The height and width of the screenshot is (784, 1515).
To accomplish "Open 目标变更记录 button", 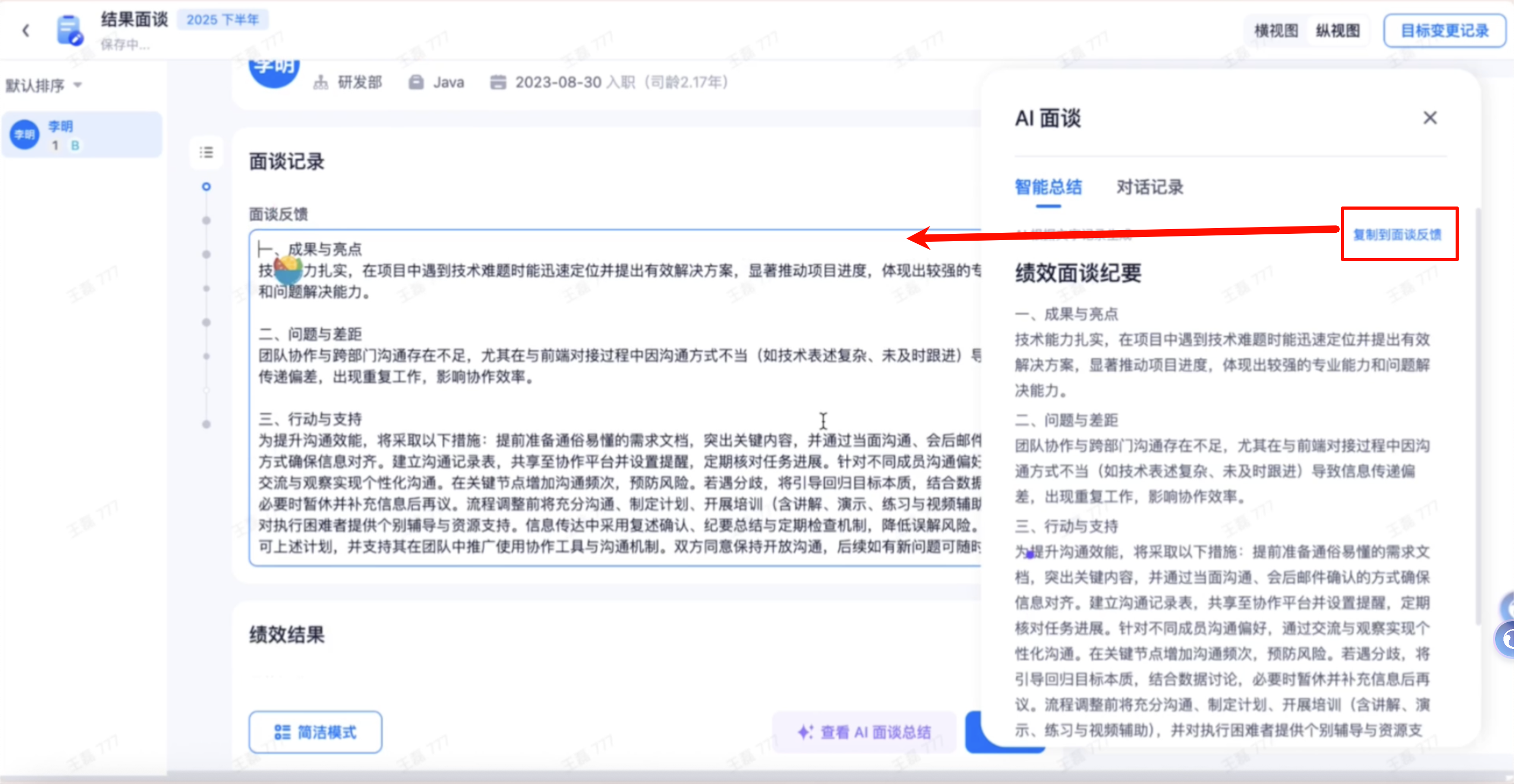I will click(x=1445, y=30).
